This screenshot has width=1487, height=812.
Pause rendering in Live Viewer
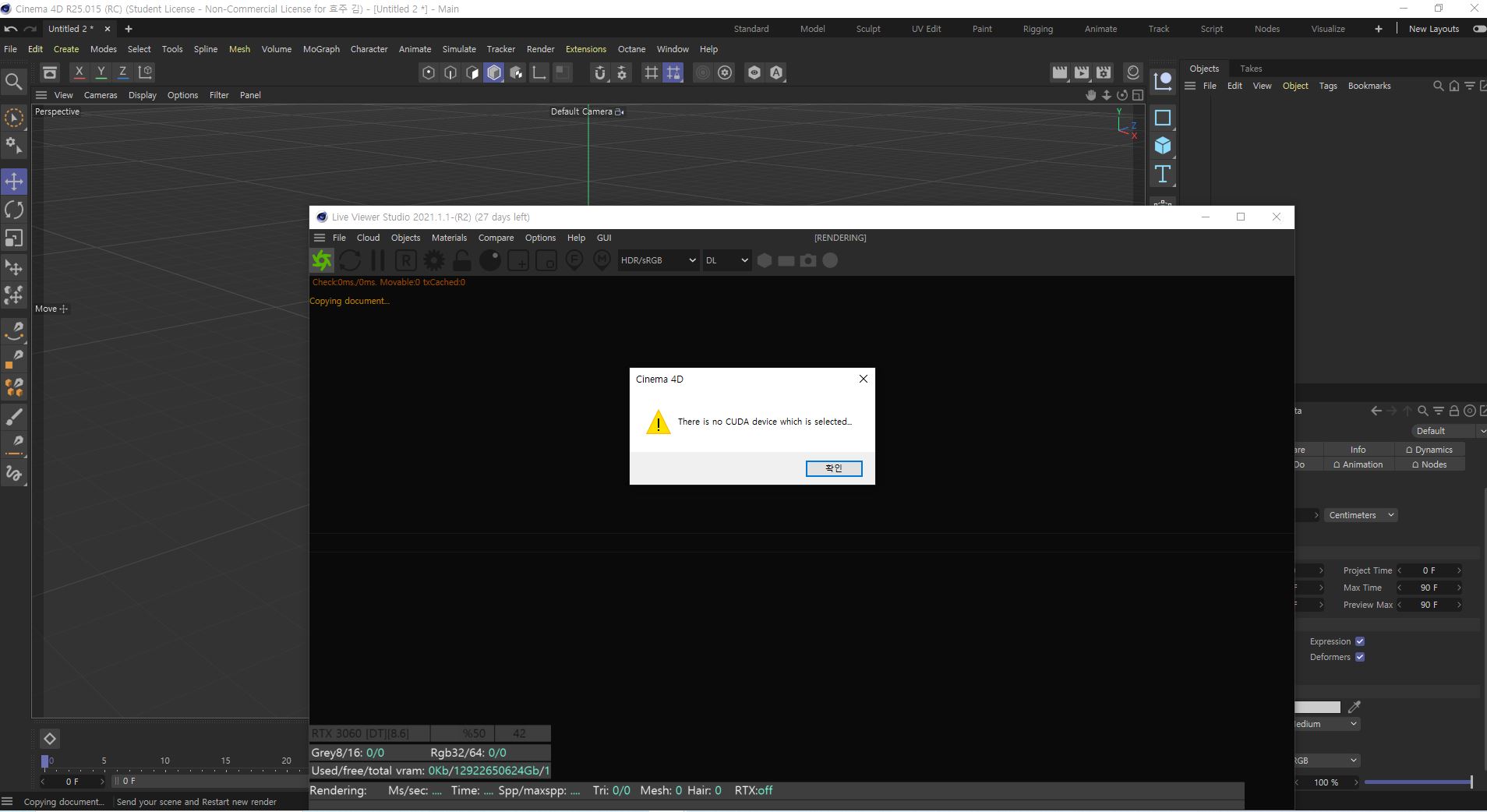[x=378, y=260]
